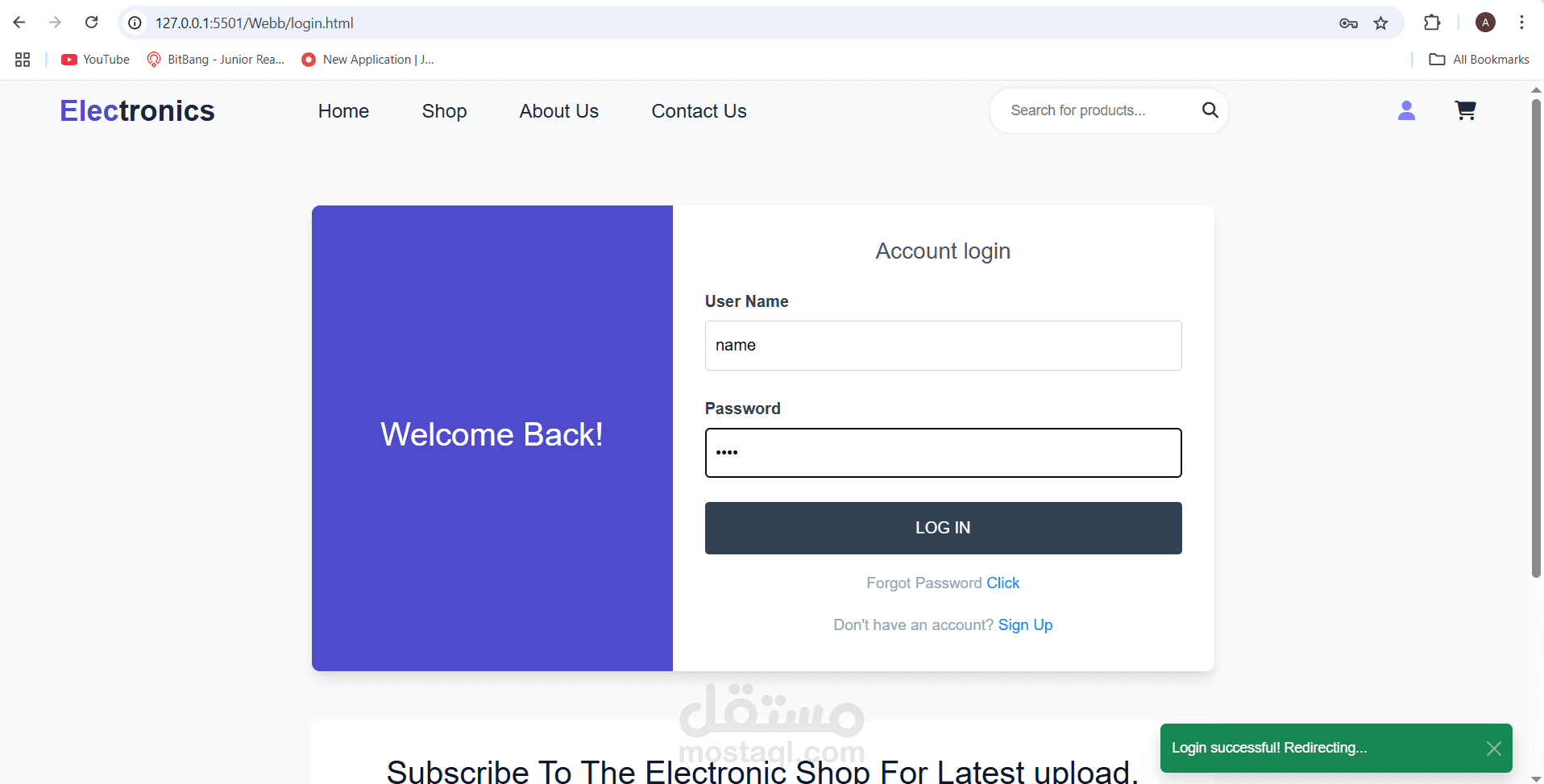
Task: Go back to previous page
Action: coord(19,23)
